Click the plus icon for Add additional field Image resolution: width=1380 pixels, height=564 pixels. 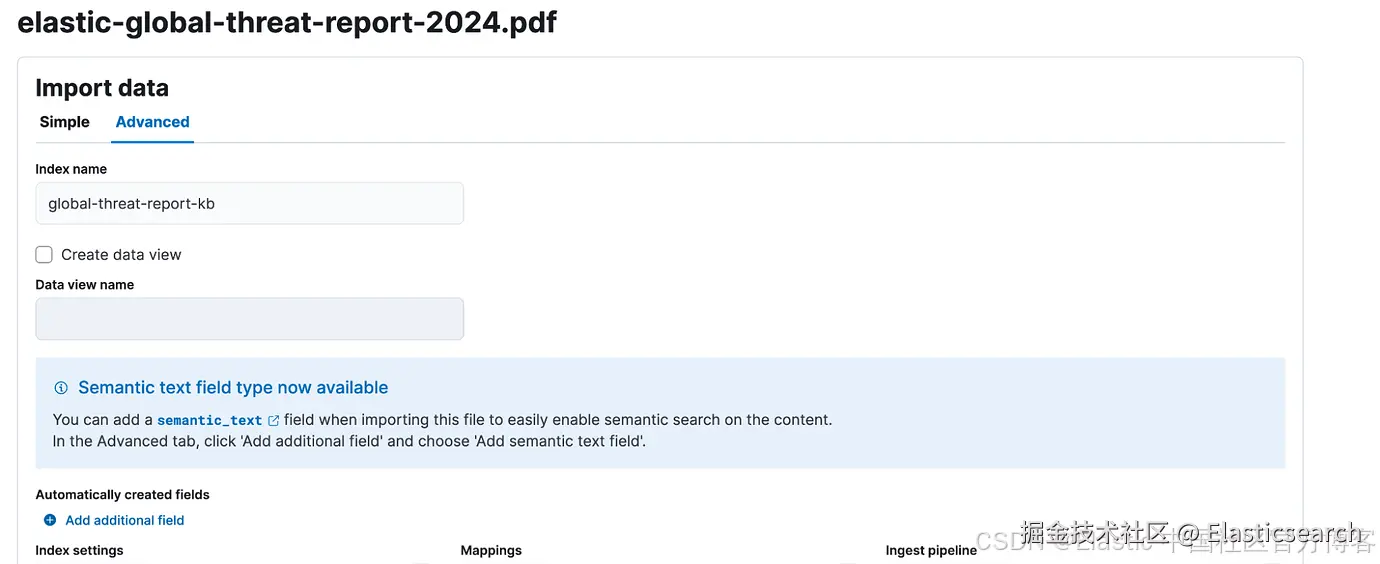click(50, 520)
